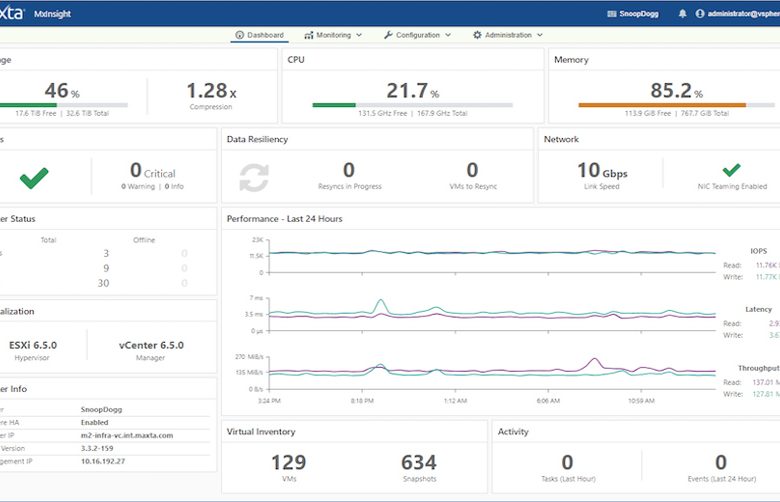Click the Monitoring chart icon
Screen dimensions: 780x502
point(309,35)
